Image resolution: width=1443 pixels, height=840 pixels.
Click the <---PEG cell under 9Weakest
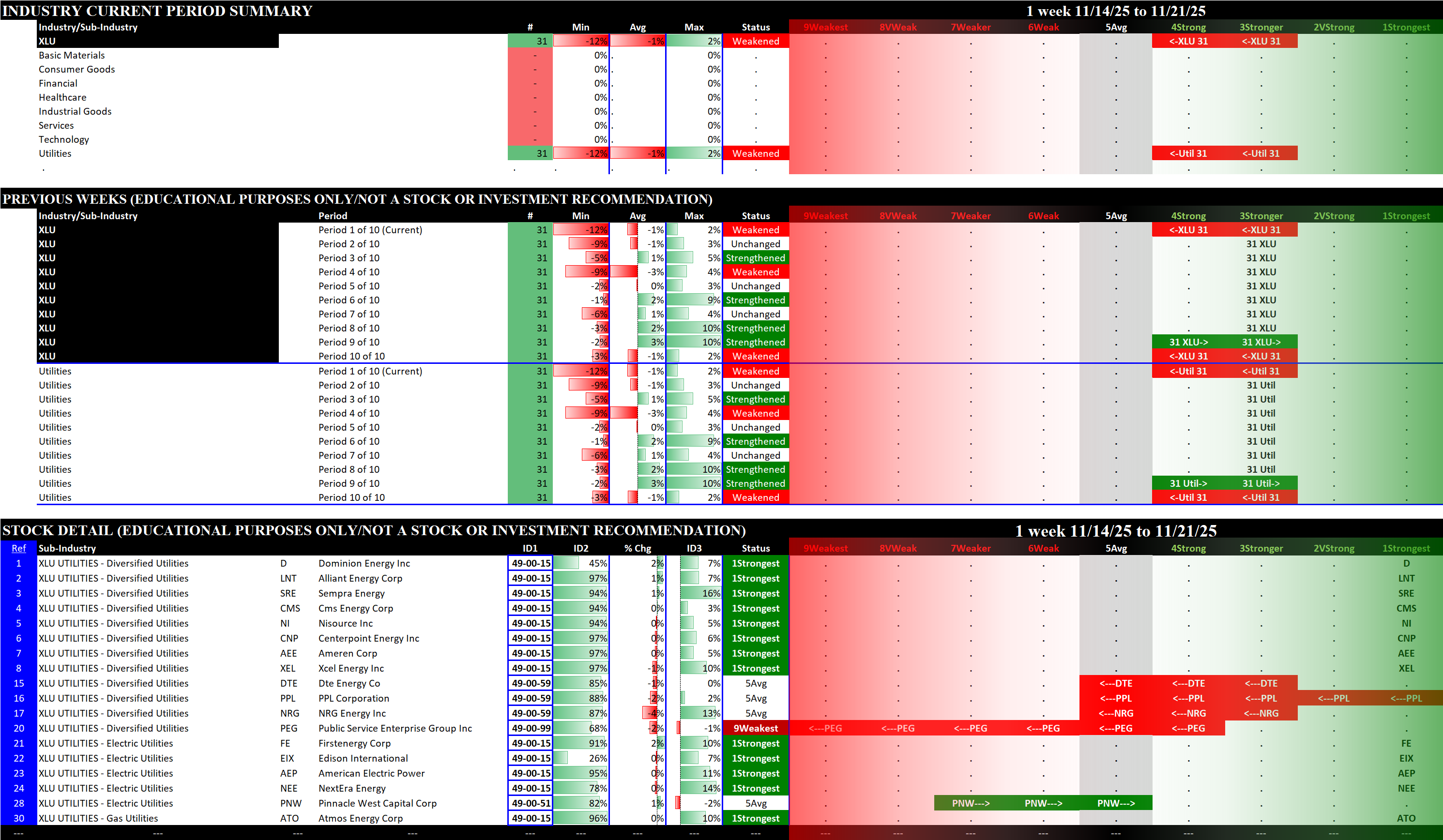825,728
